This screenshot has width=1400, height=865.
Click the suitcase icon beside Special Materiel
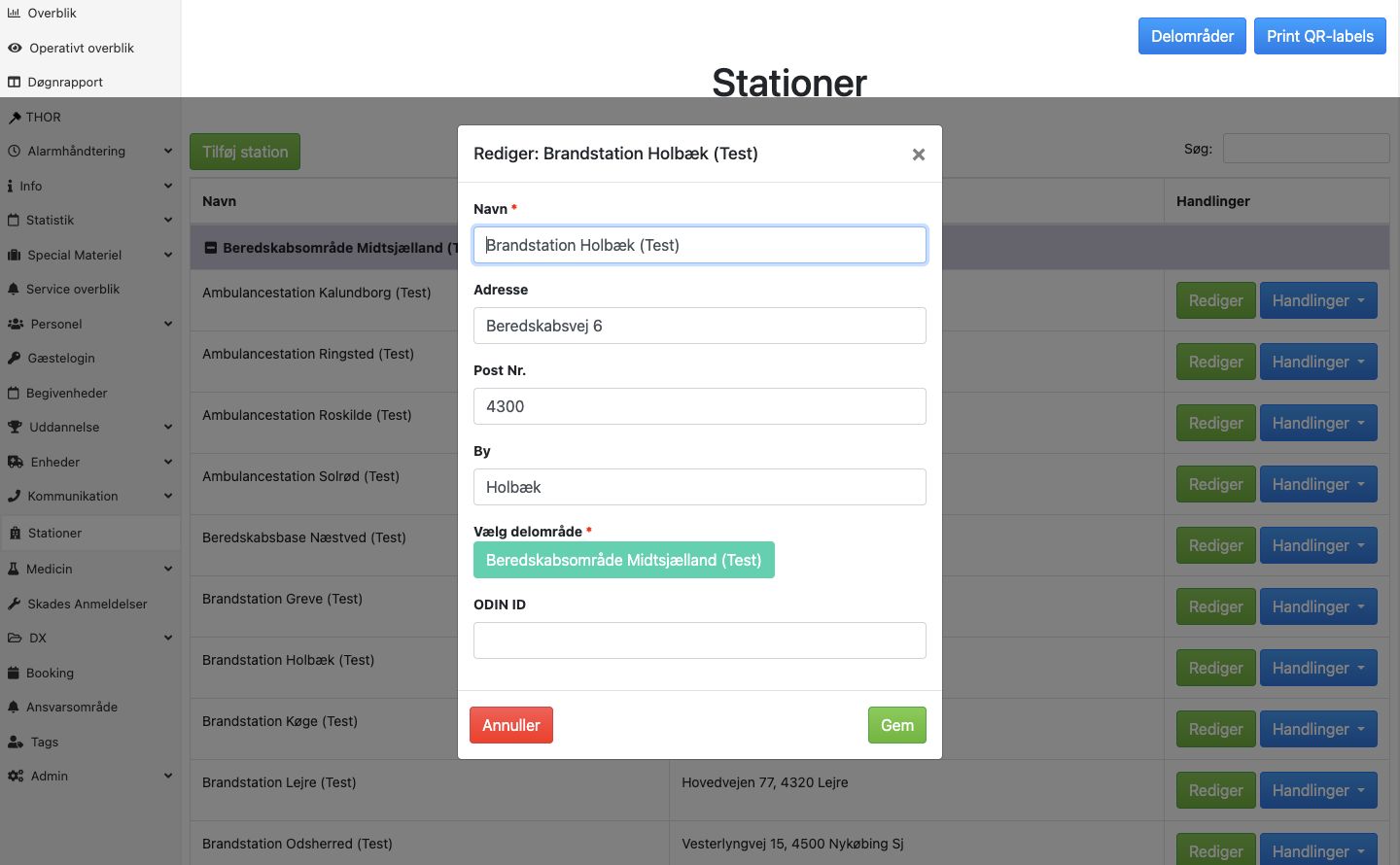point(14,256)
